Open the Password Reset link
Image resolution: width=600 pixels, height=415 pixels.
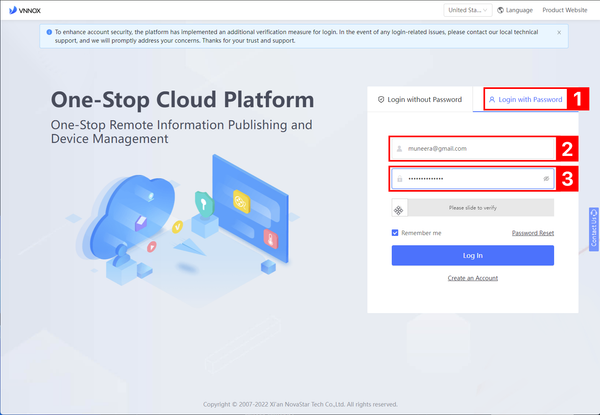coord(532,233)
